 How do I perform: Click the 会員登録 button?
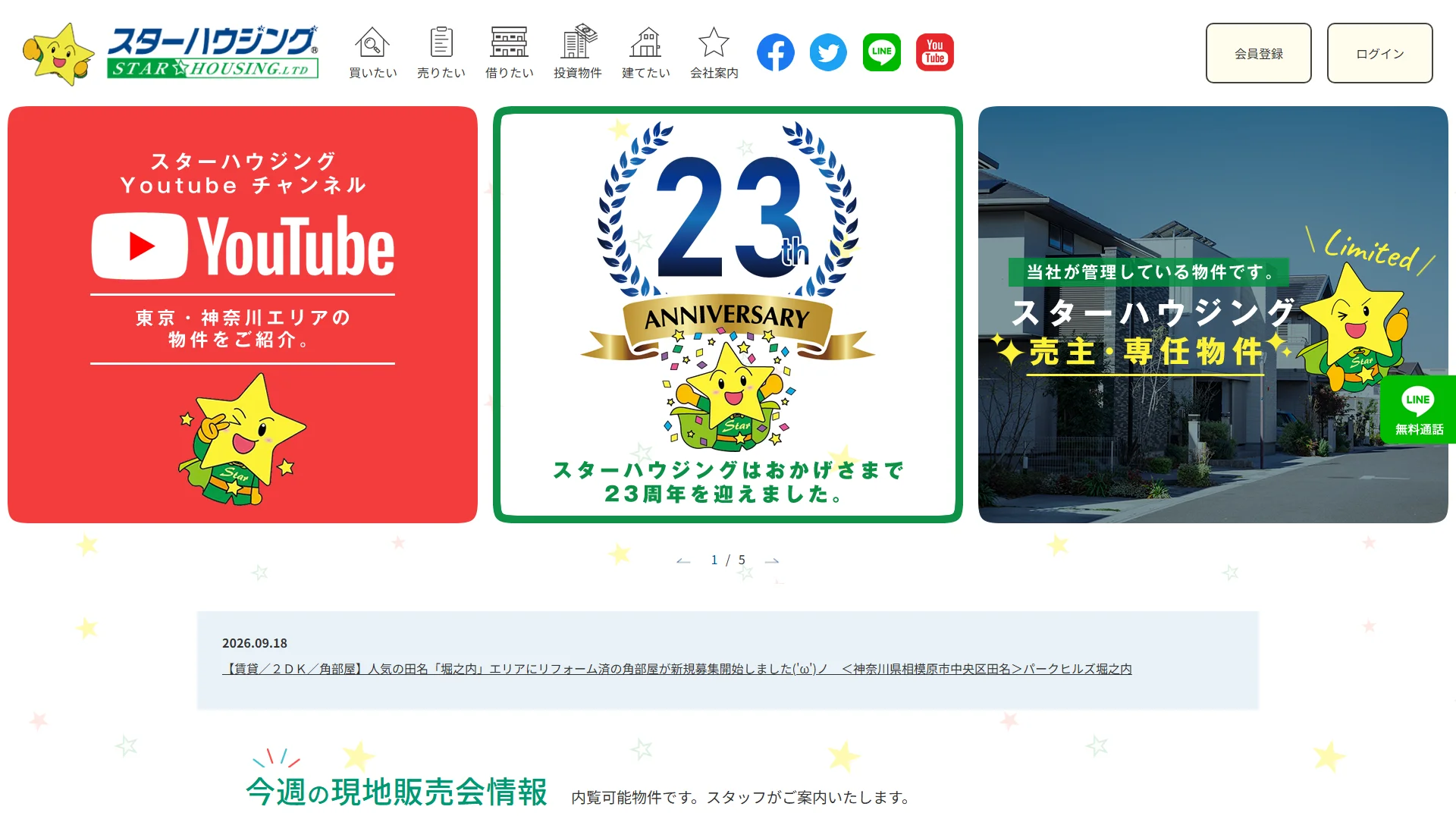[1258, 53]
